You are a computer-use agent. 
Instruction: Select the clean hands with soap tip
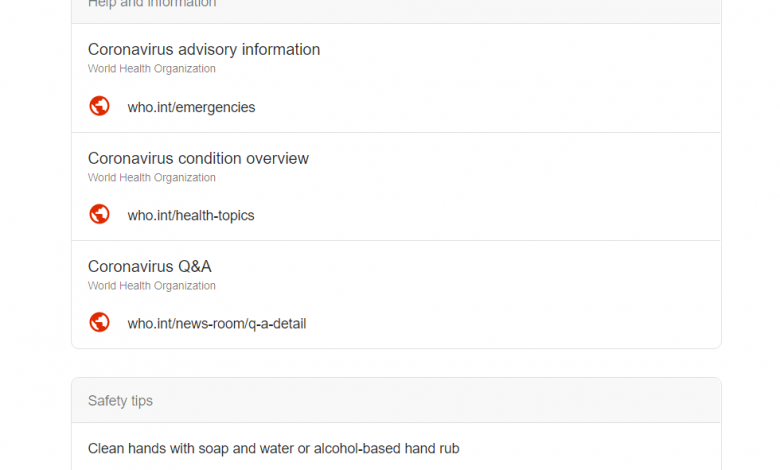tap(274, 449)
